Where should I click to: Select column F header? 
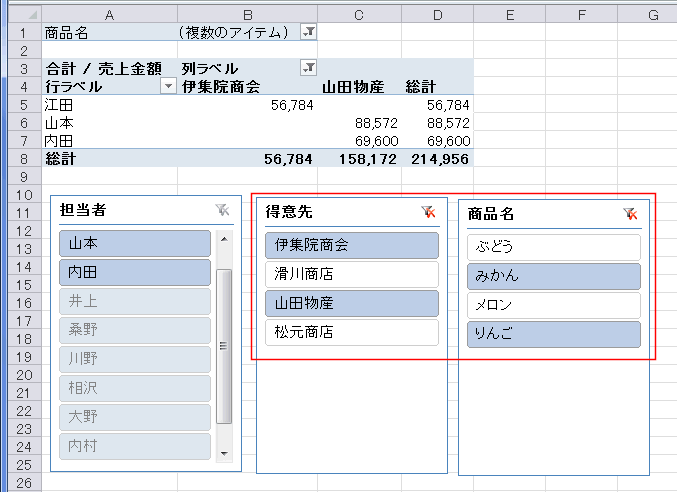click(x=582, y=15)
